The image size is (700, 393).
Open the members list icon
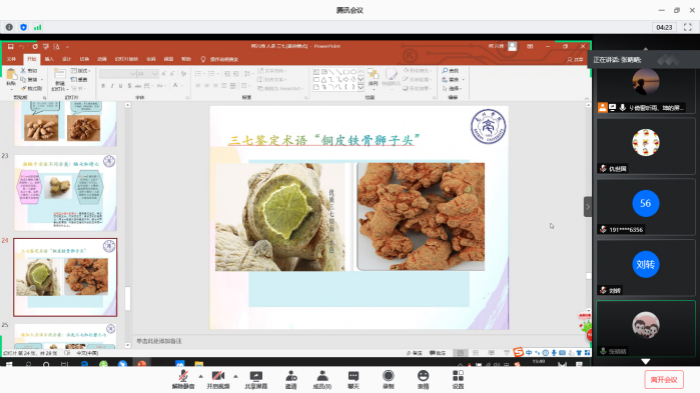pos(322,380)
